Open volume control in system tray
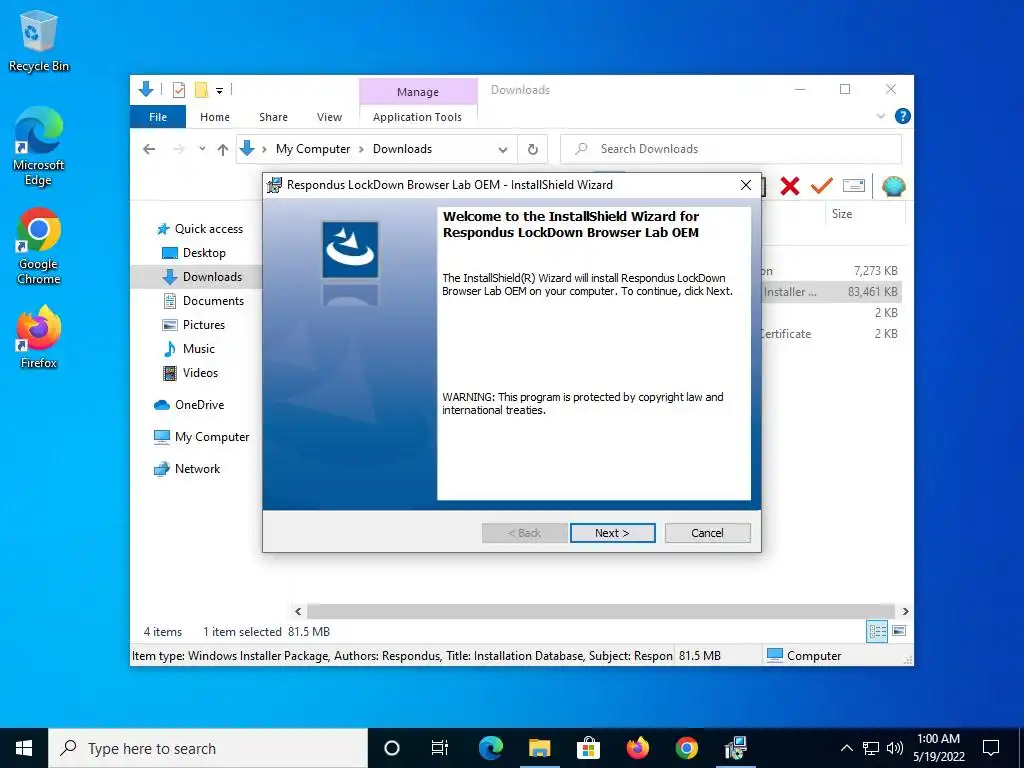 [895, 748]
